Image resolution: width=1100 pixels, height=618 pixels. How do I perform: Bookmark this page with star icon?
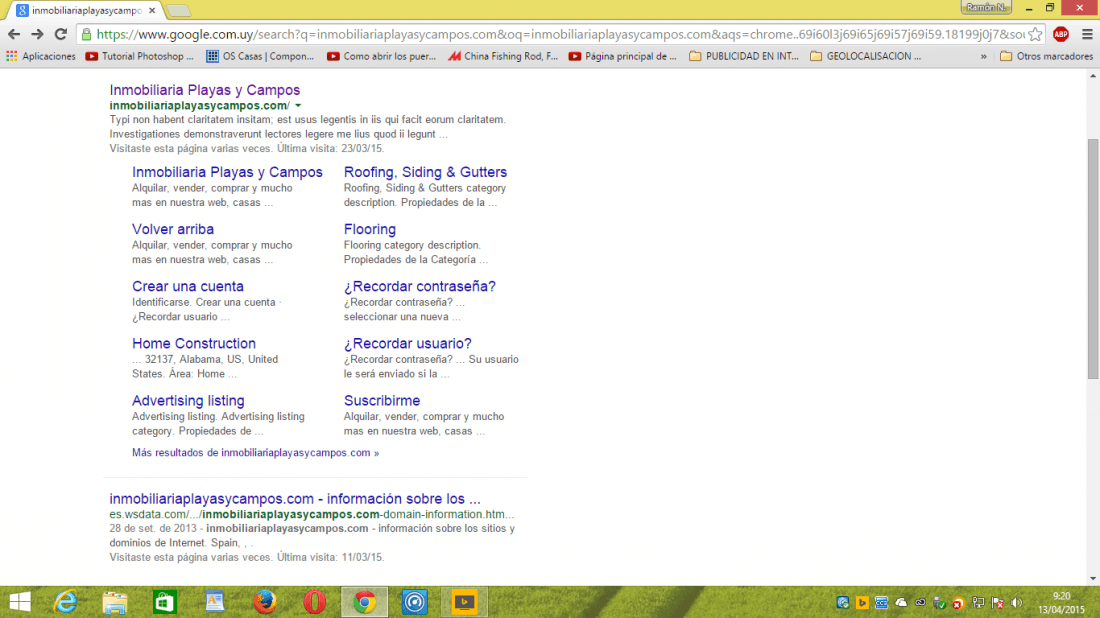tap(1035, 34)
